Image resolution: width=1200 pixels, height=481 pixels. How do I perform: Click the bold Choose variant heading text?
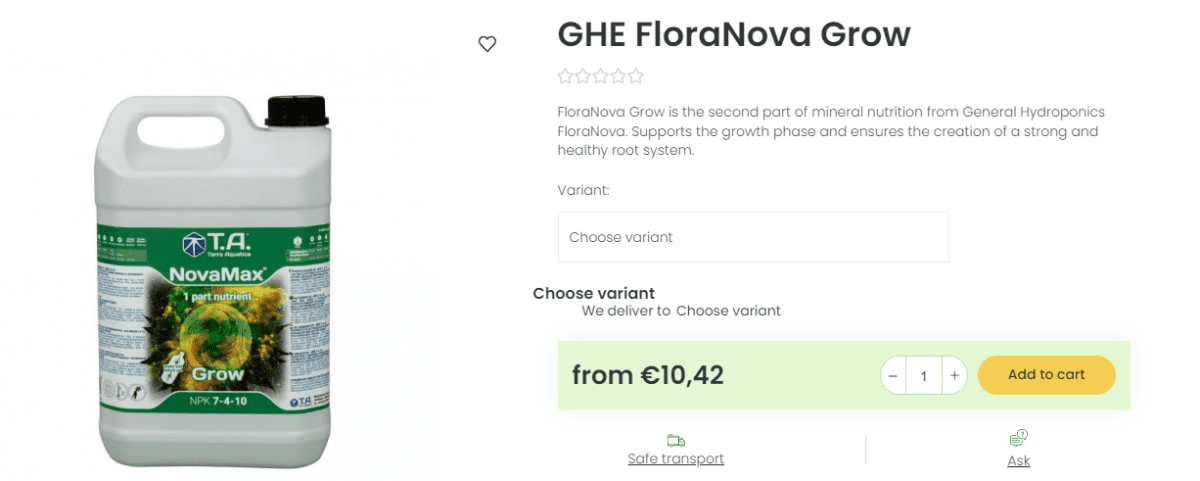[594, 293]
